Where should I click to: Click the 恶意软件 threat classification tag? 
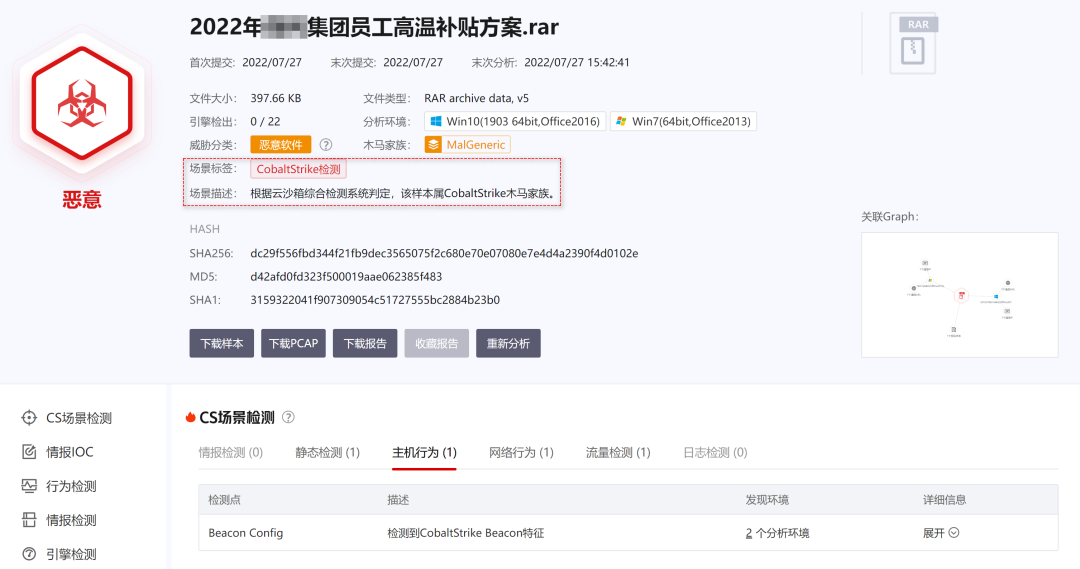pyautogui.click(x=281, y=145)
